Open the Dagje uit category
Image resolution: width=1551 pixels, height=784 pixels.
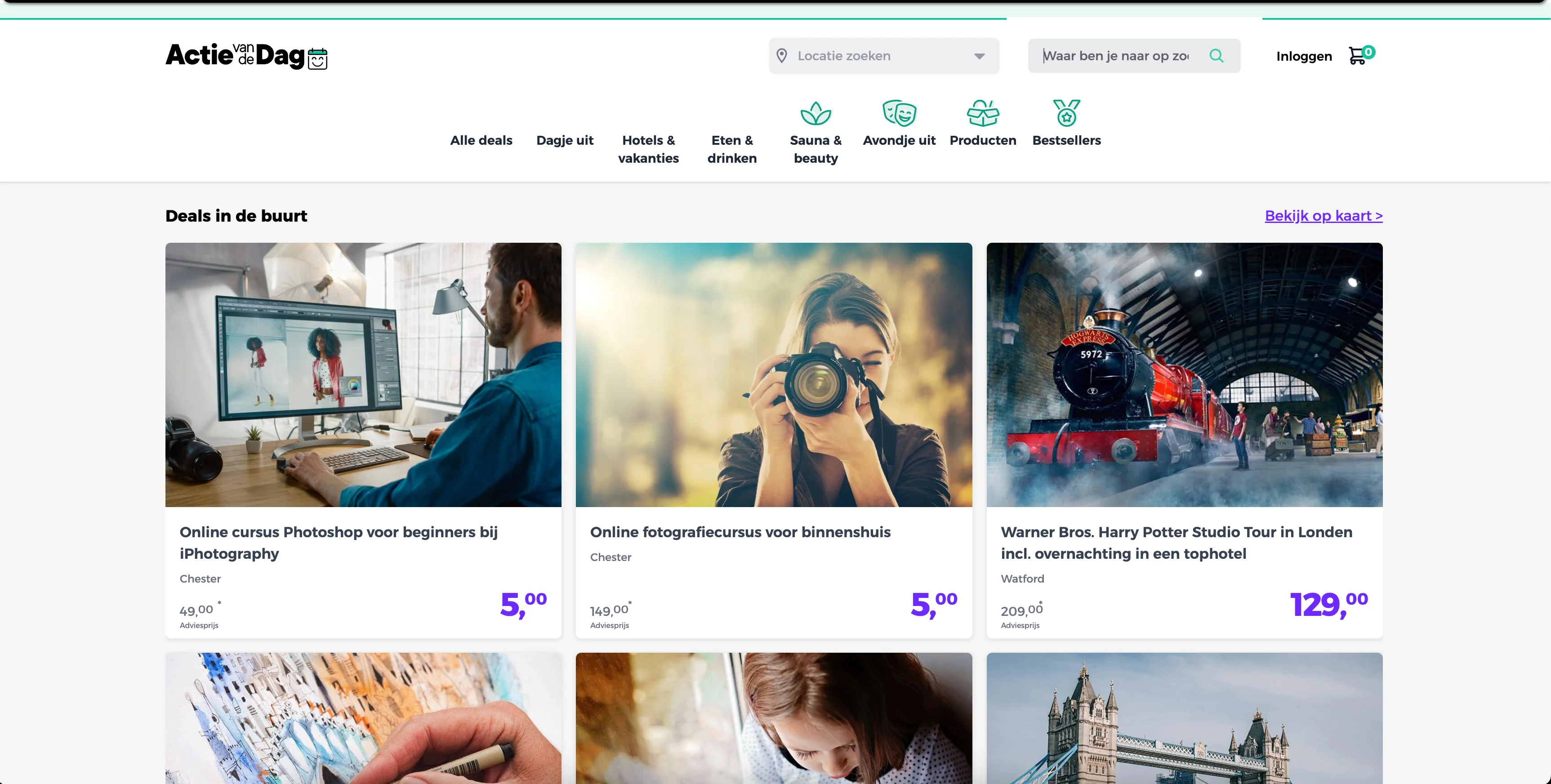tap(564, 140)
